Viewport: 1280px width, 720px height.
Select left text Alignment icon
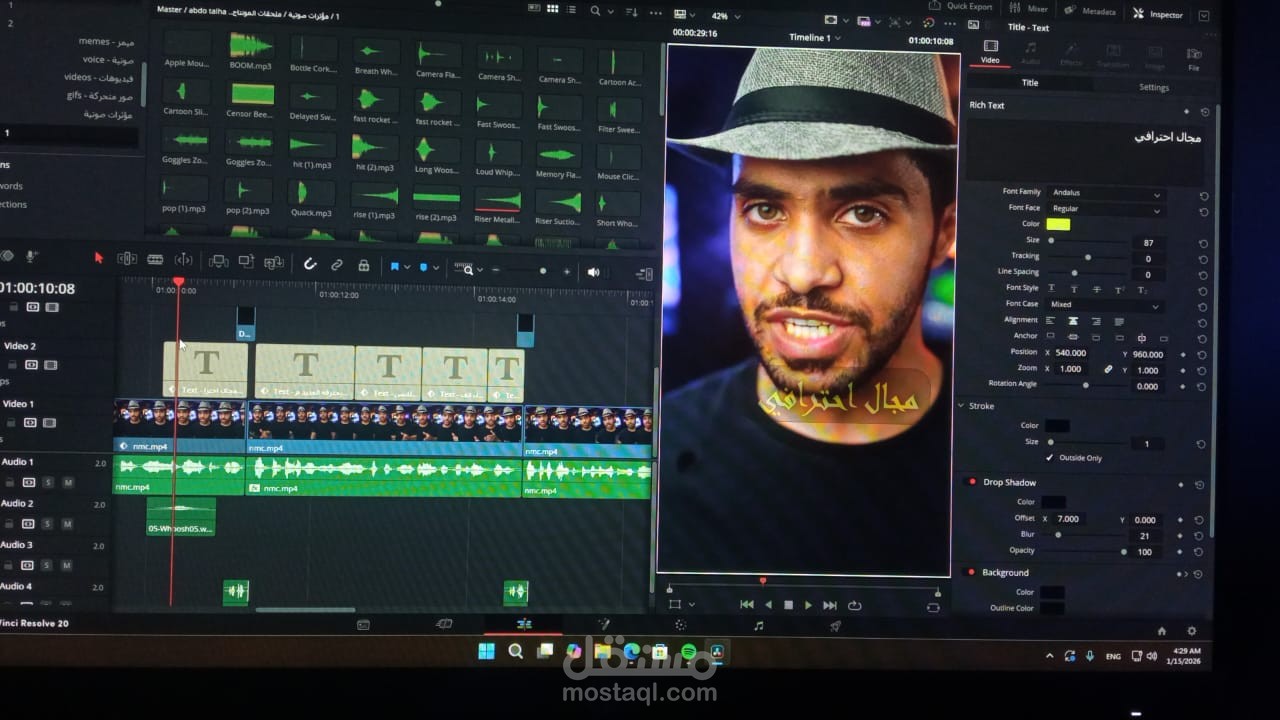tap(1051, 320)
